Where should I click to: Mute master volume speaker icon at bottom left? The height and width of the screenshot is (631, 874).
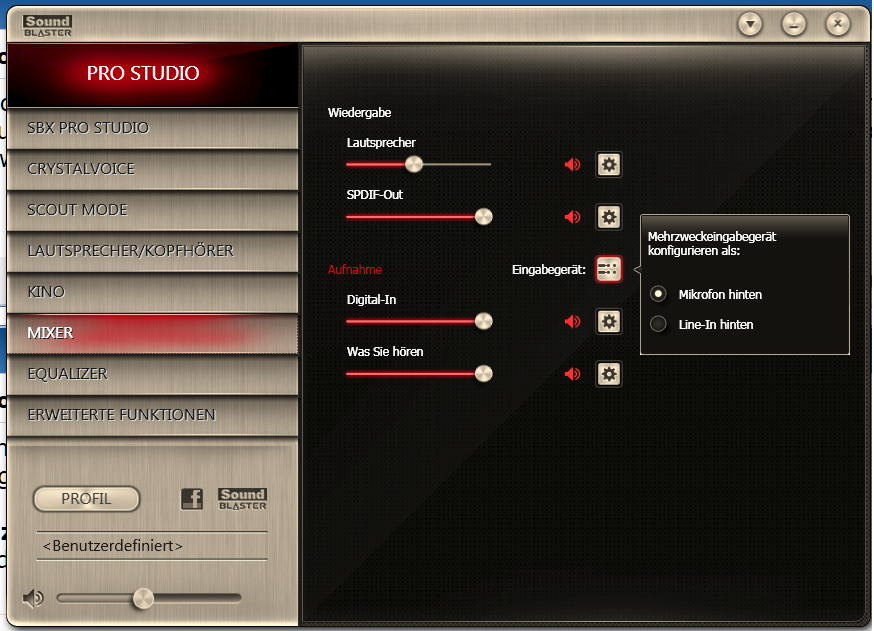[x=33, y=599]
